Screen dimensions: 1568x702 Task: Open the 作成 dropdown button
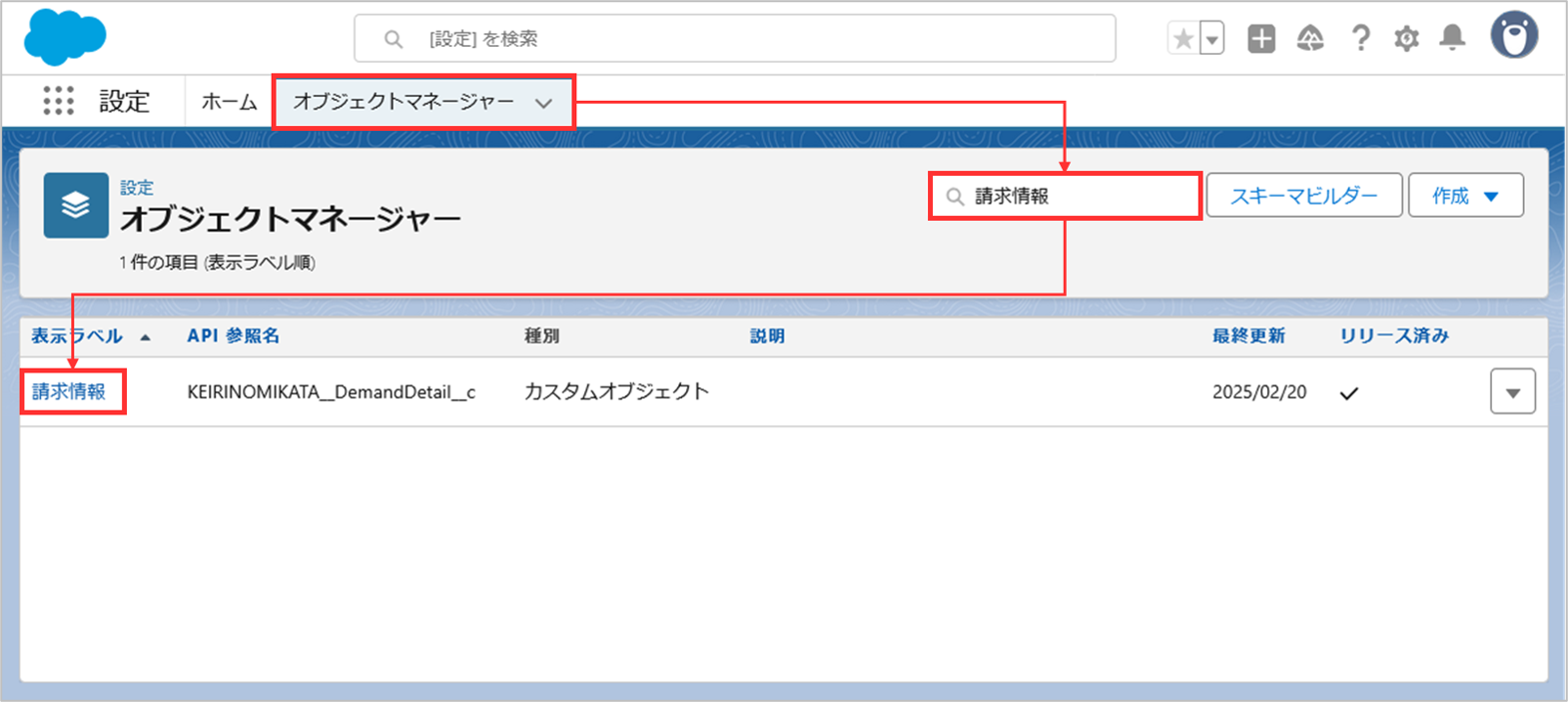point(1465,196)
